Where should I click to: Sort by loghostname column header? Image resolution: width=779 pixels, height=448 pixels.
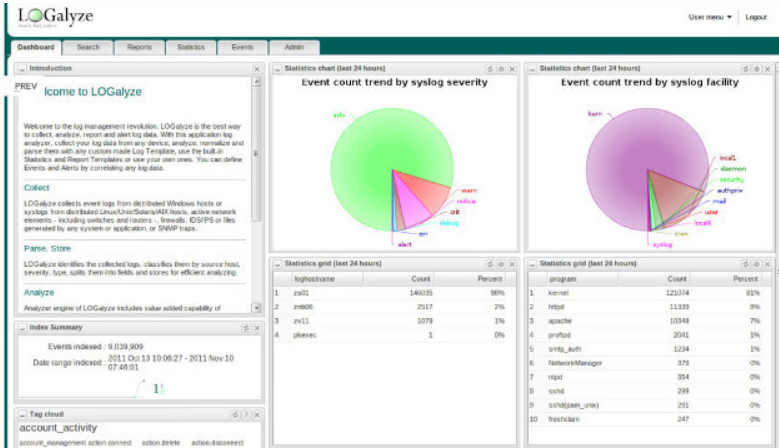click(327, 279)
